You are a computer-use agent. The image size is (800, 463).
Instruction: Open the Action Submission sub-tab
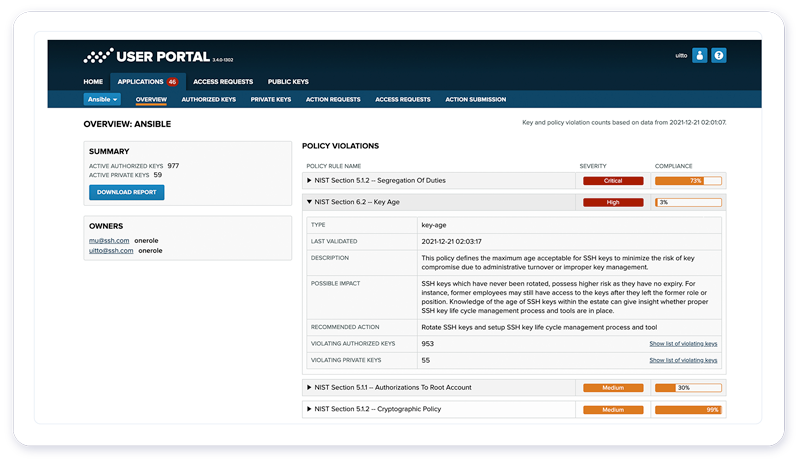[x=475, y=100]
